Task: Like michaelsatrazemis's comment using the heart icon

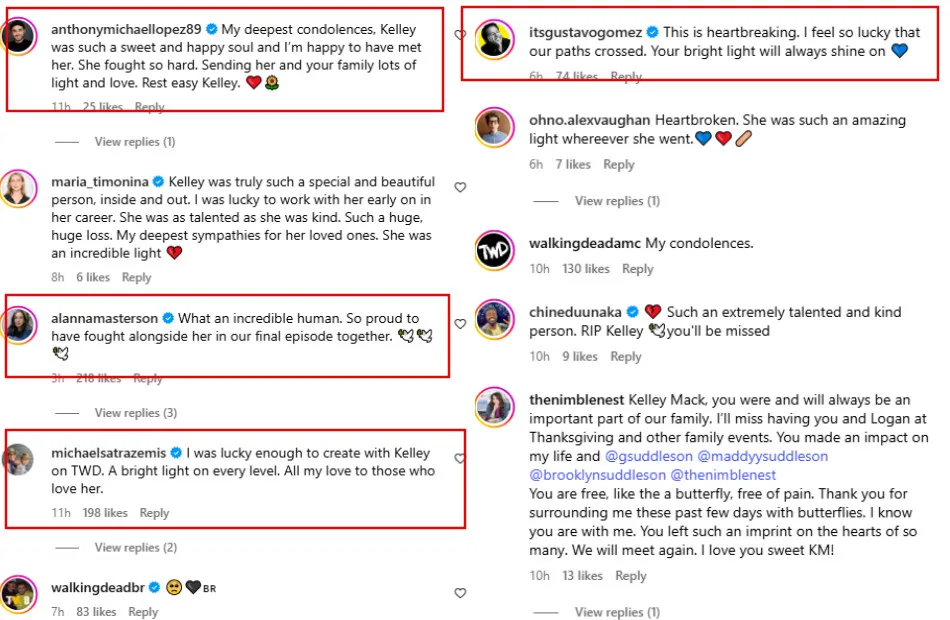Action: click(460, 459)
